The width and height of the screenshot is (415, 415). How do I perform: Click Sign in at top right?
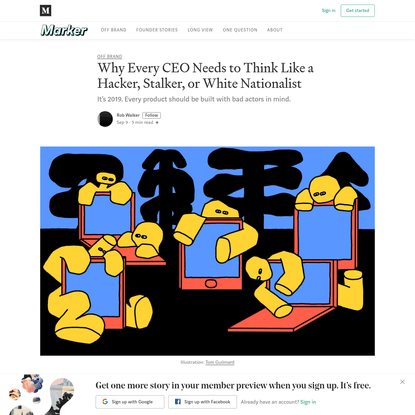click(x=328, y=11)
